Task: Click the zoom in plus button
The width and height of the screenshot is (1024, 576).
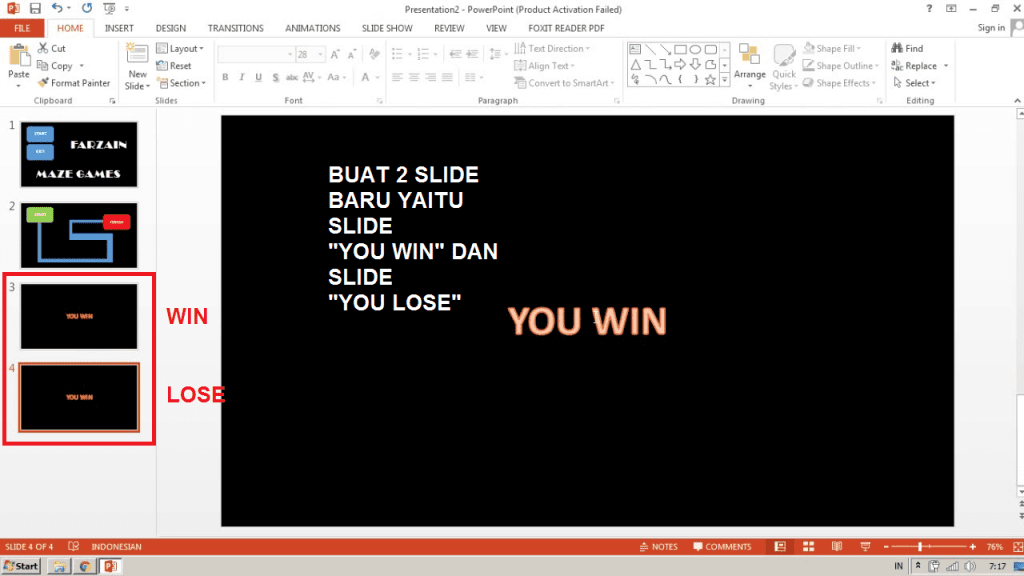Action: coord(972,547)
